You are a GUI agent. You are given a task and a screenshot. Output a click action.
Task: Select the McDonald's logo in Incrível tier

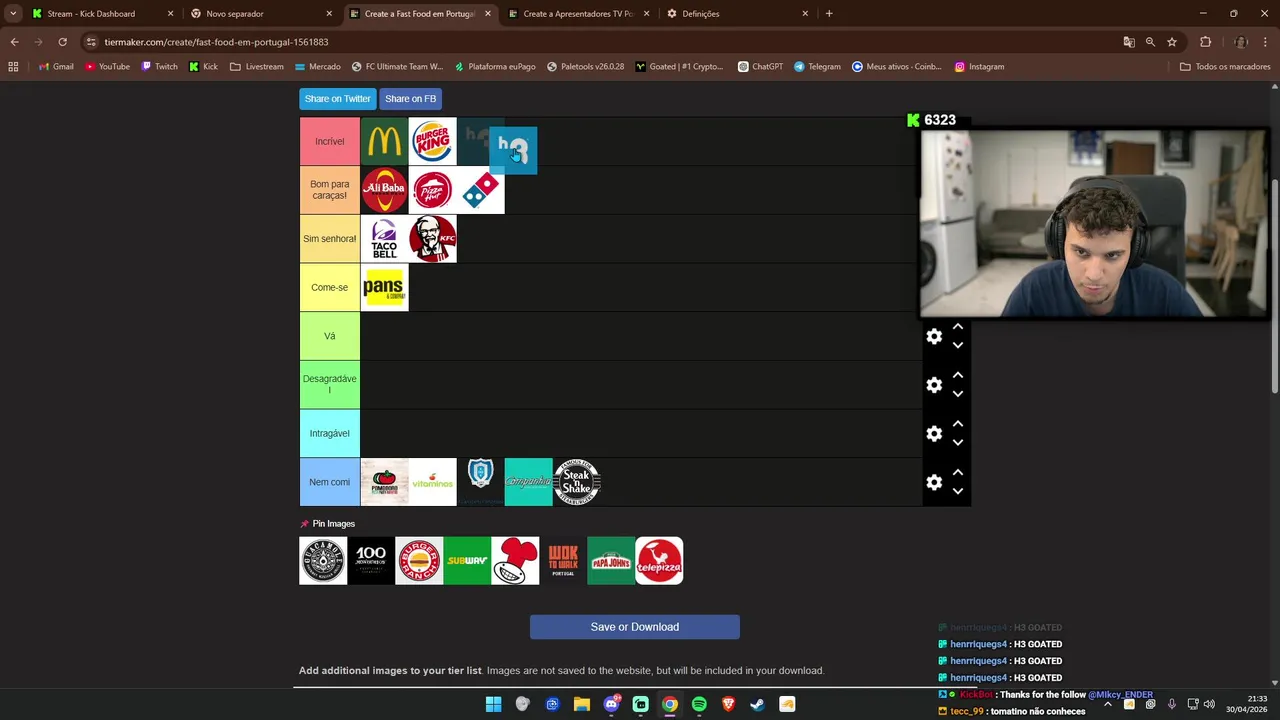click(384, 142)
